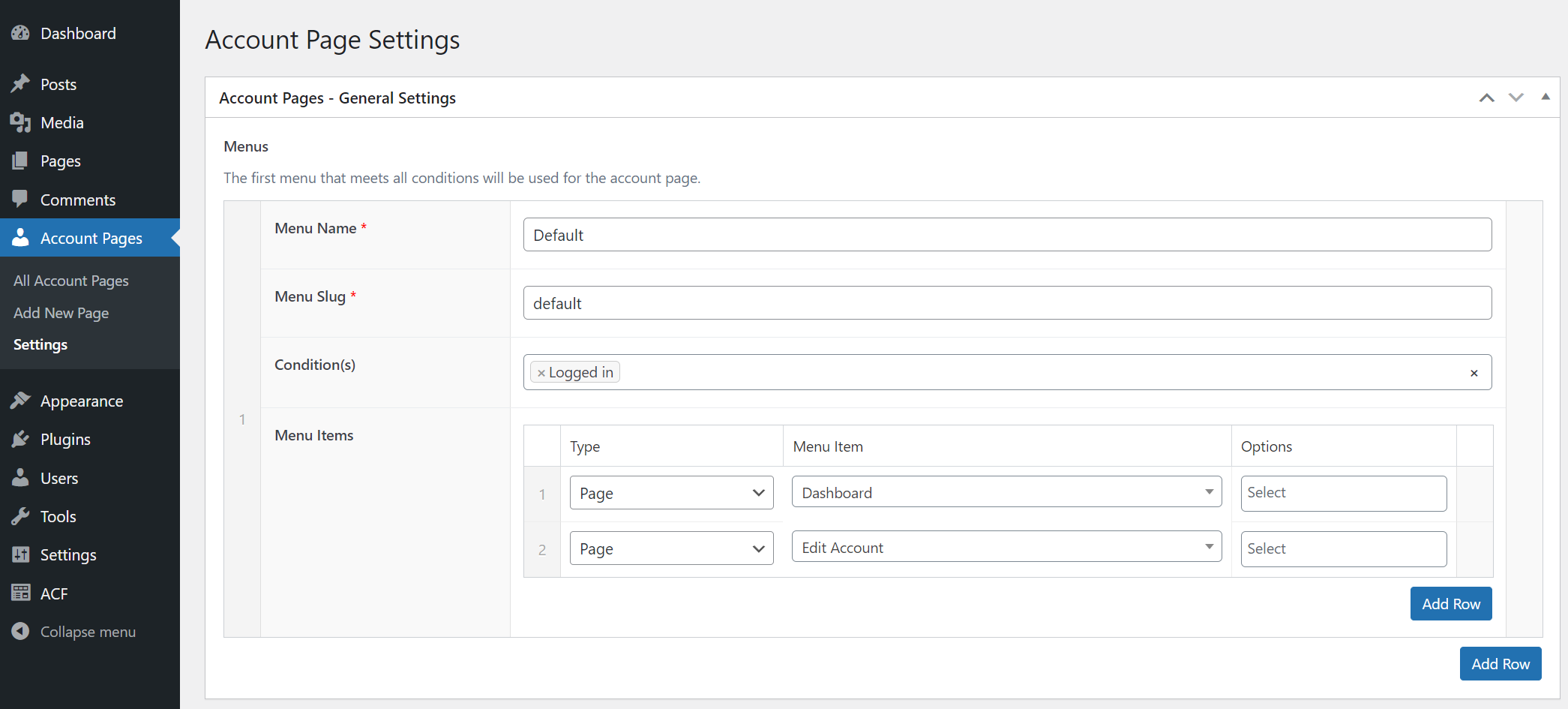This screenshot has width=1568, height=709.
Task: Open Type dropdown for Edit Account row
Action: (671, 548)
